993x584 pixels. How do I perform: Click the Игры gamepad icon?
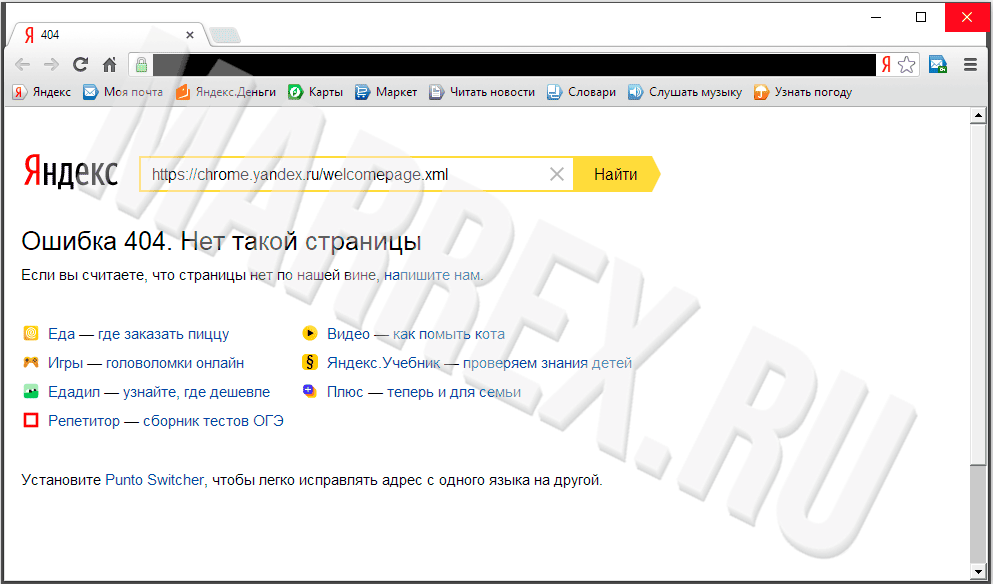(x=30, y=362)
